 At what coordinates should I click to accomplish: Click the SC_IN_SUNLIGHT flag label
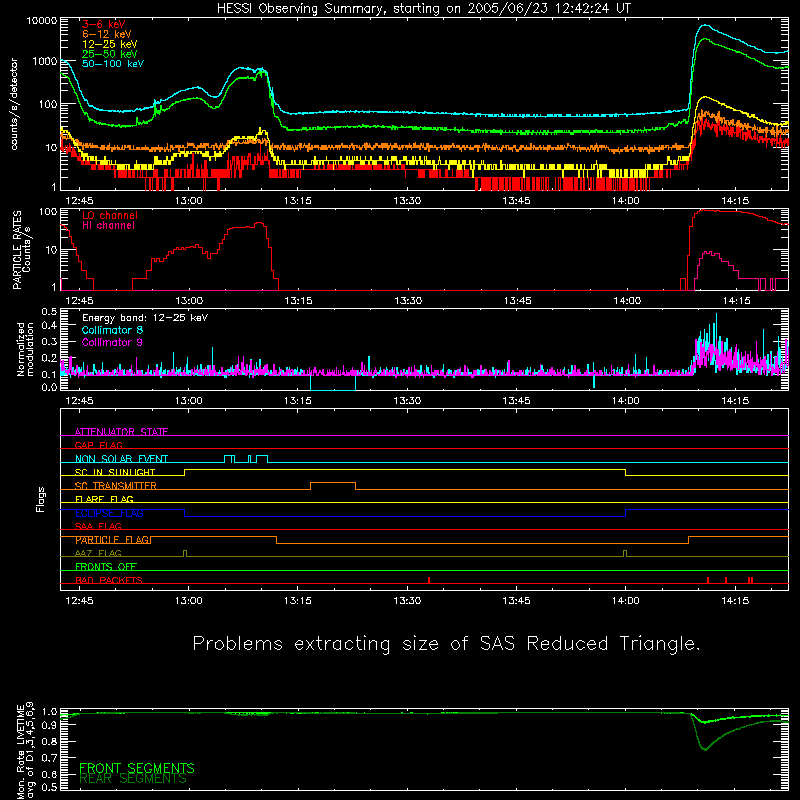coord(115,472)
